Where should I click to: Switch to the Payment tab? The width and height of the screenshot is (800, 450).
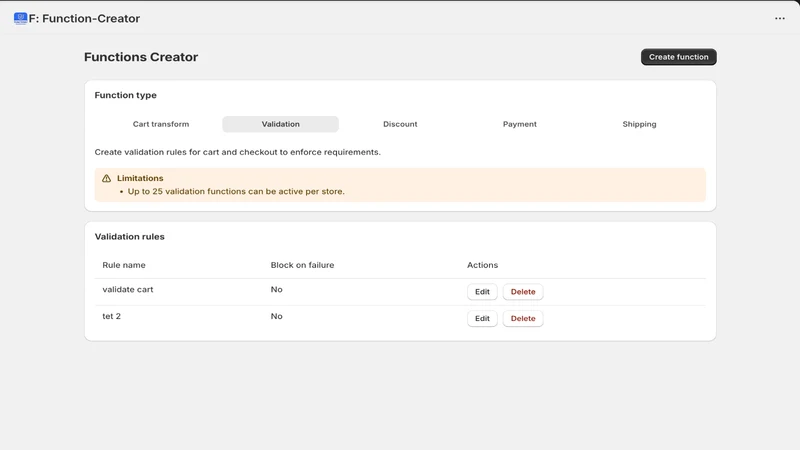(520, 124)
